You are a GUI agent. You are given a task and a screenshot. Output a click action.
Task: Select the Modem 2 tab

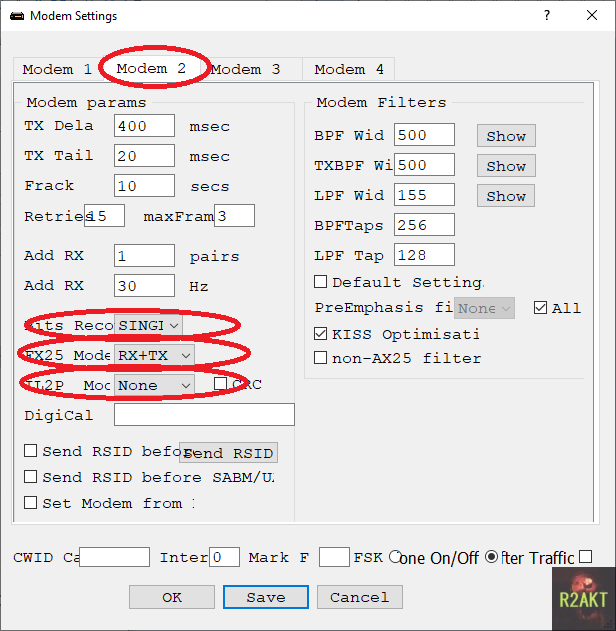(151, 68)
